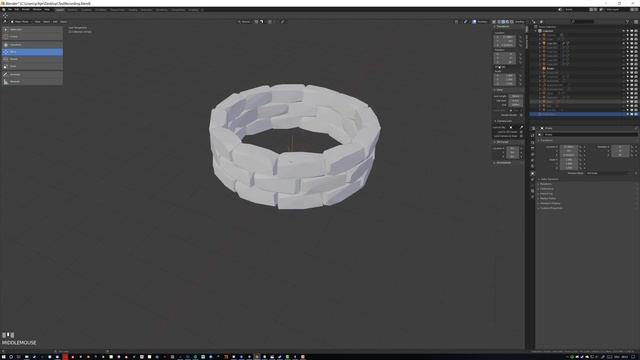Click the highlighted active tool in shelf
This screenshot has width=640, height=360.
32,52
